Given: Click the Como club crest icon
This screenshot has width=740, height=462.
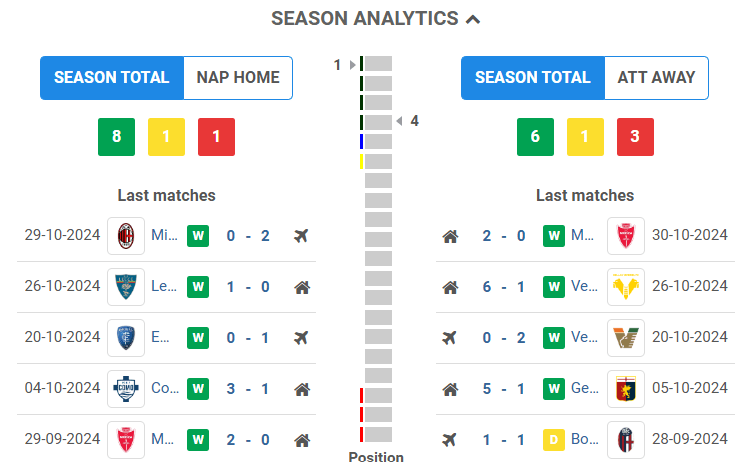Looking at the screenshot, I should [x=126, y=388].
